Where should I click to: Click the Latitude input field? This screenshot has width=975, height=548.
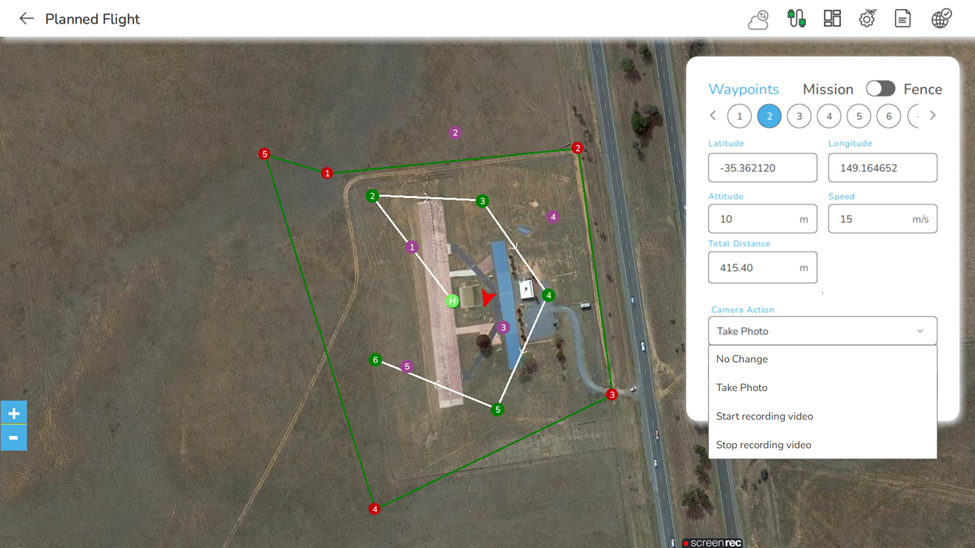(x=762, y=168)
